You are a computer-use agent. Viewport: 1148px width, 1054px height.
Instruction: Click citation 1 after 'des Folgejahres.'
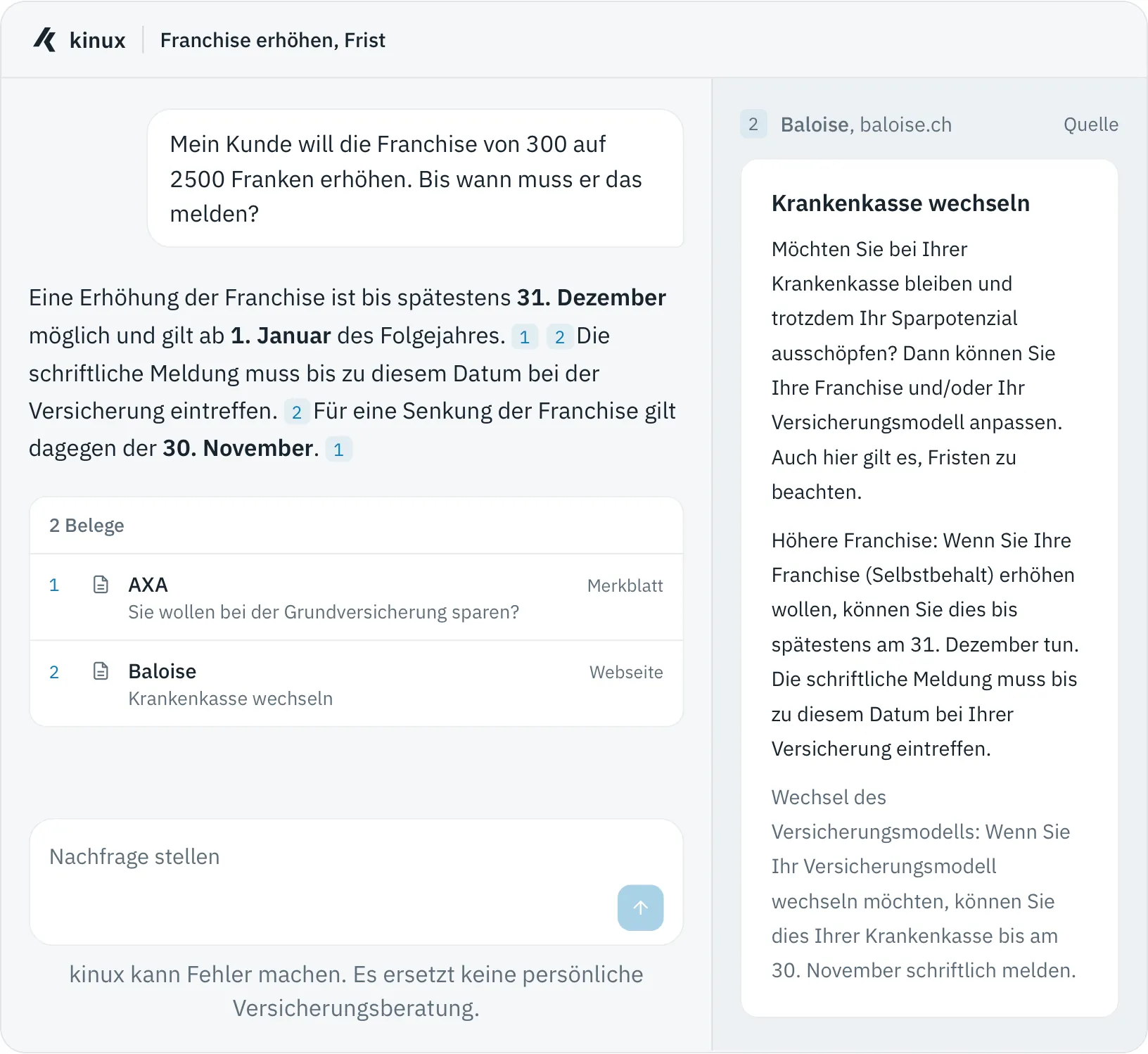pyautogui.click(x=525, y=337)
